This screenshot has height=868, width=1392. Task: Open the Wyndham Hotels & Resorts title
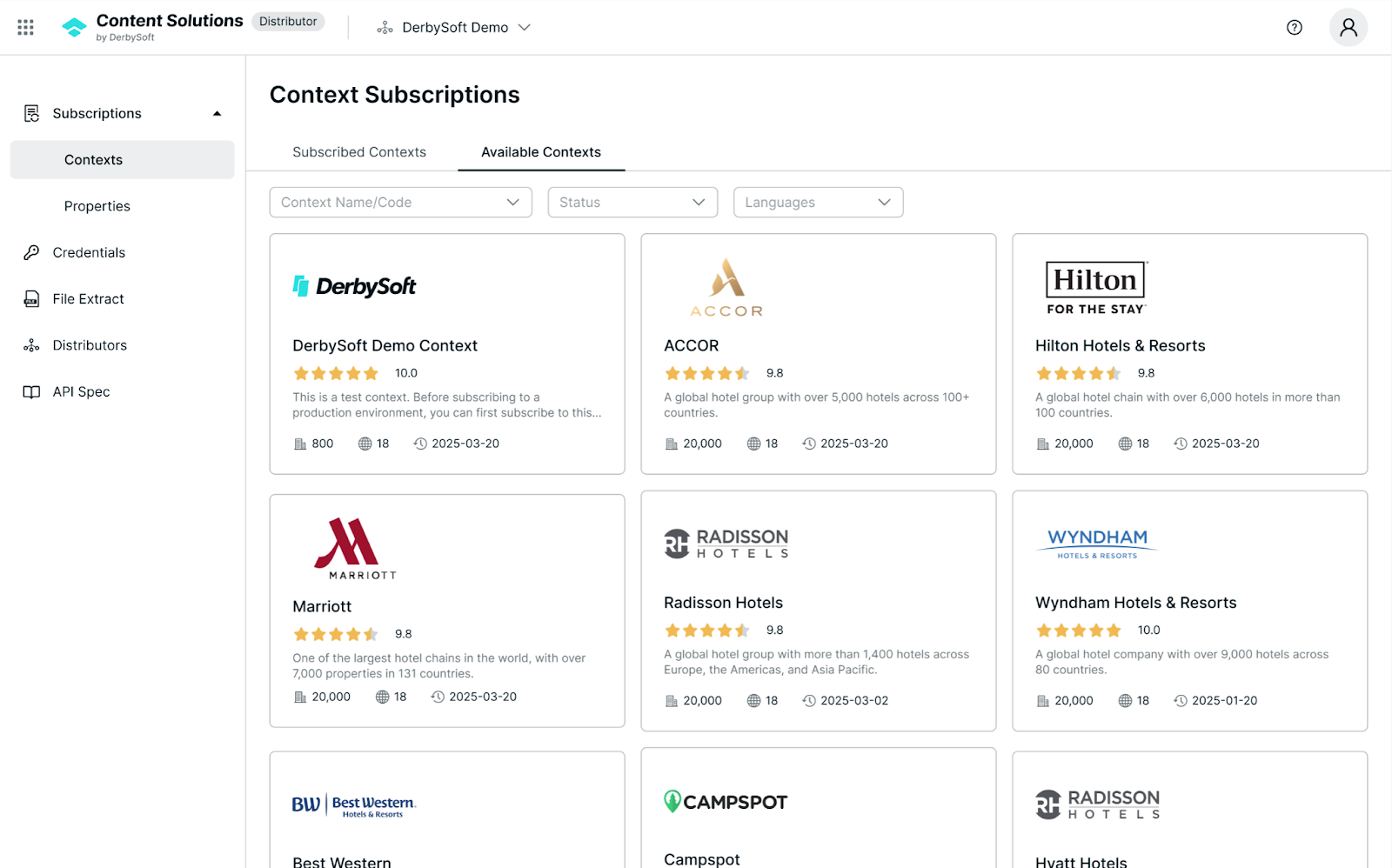click(1136, 603)
